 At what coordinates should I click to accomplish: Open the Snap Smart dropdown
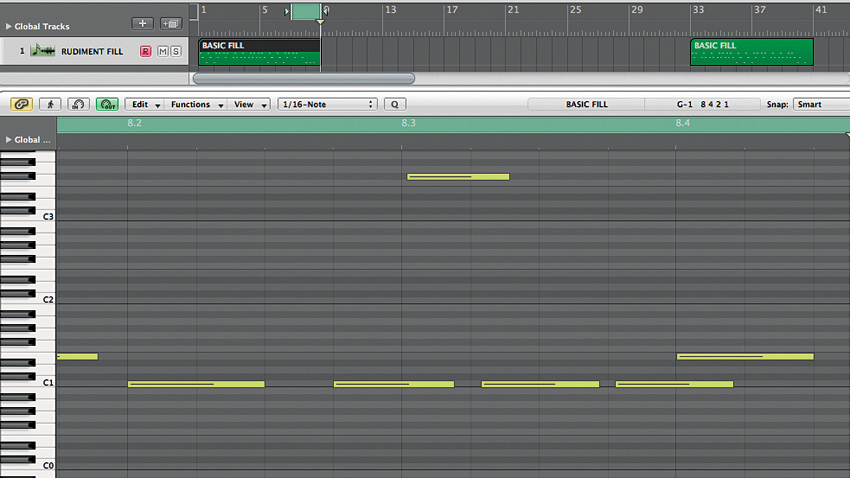pos(821,104)
